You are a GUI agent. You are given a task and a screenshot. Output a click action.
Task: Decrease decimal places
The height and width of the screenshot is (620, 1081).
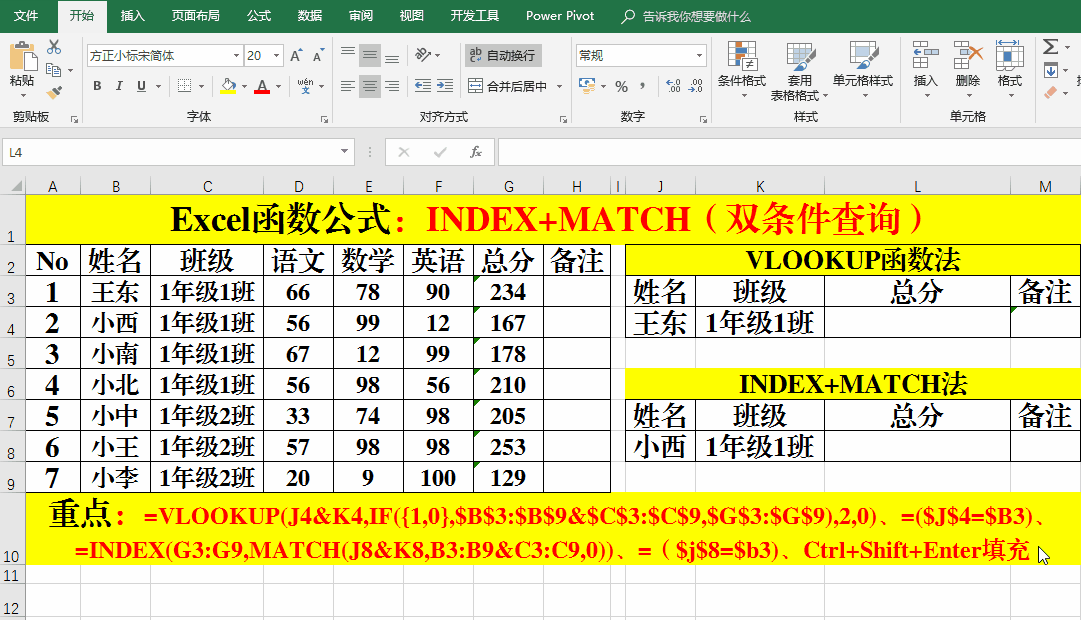[696, 86]
